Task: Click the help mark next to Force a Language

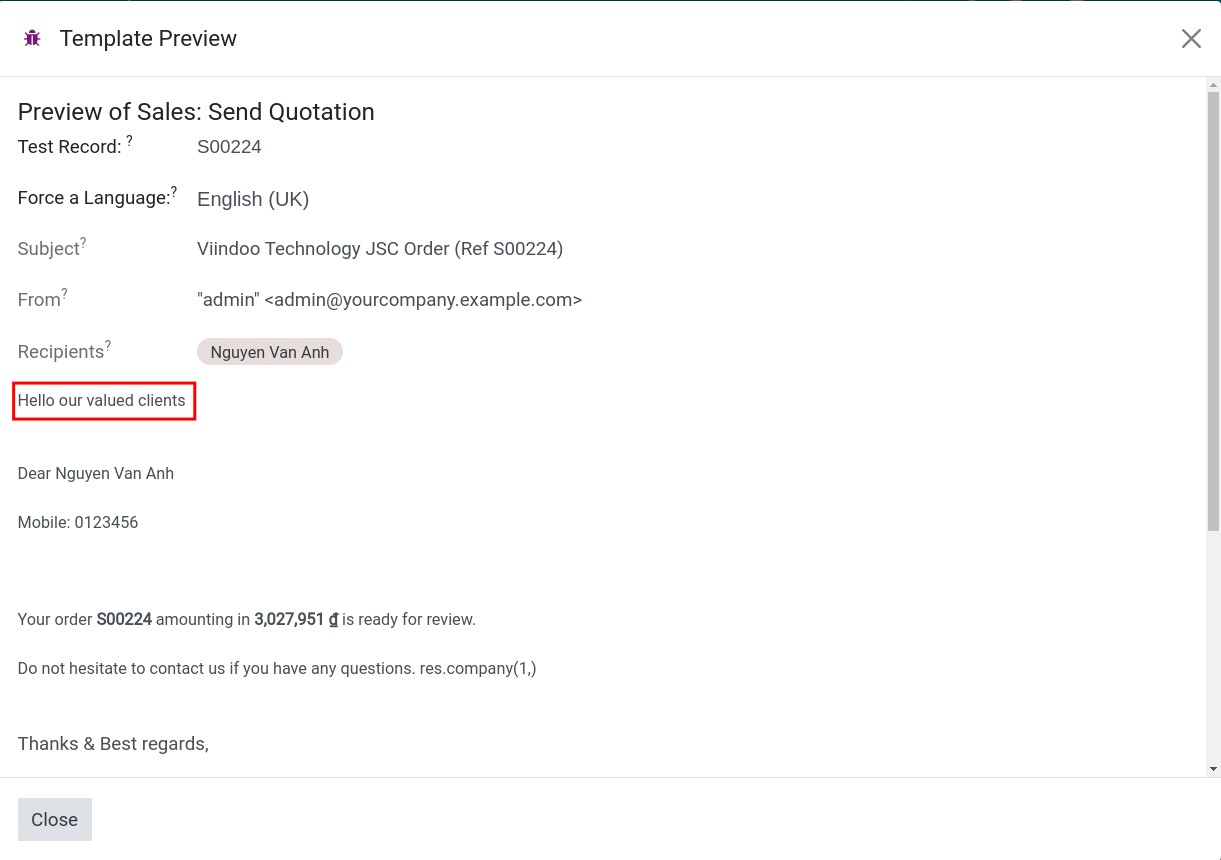Action: pyautogui.click(x=174, y=192)
